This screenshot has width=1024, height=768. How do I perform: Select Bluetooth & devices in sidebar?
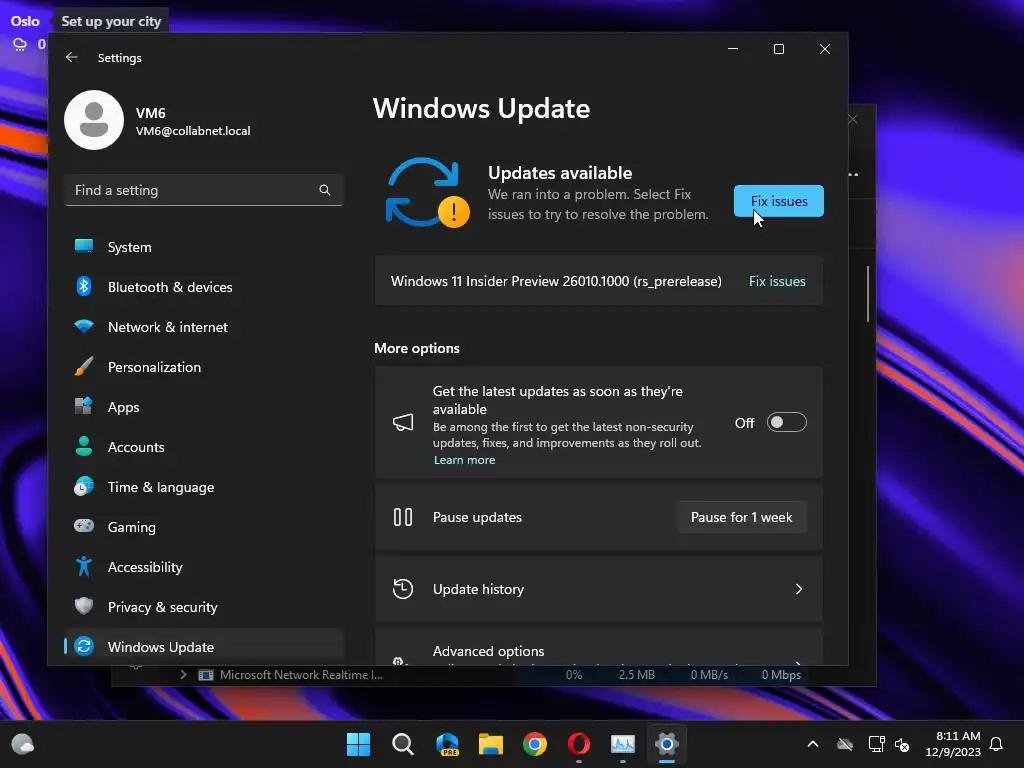click(204, 287)
